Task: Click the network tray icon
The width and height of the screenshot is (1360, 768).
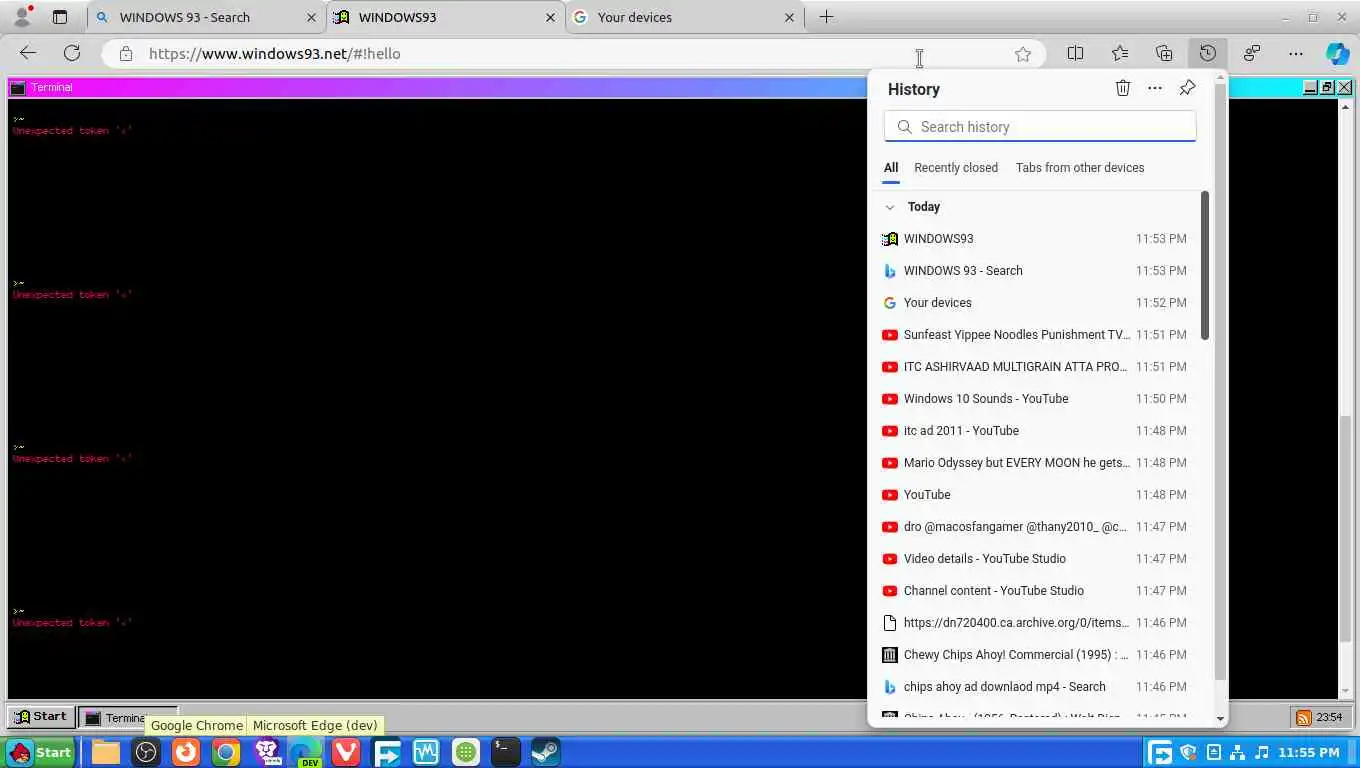Action: [x=1237, y=752]
